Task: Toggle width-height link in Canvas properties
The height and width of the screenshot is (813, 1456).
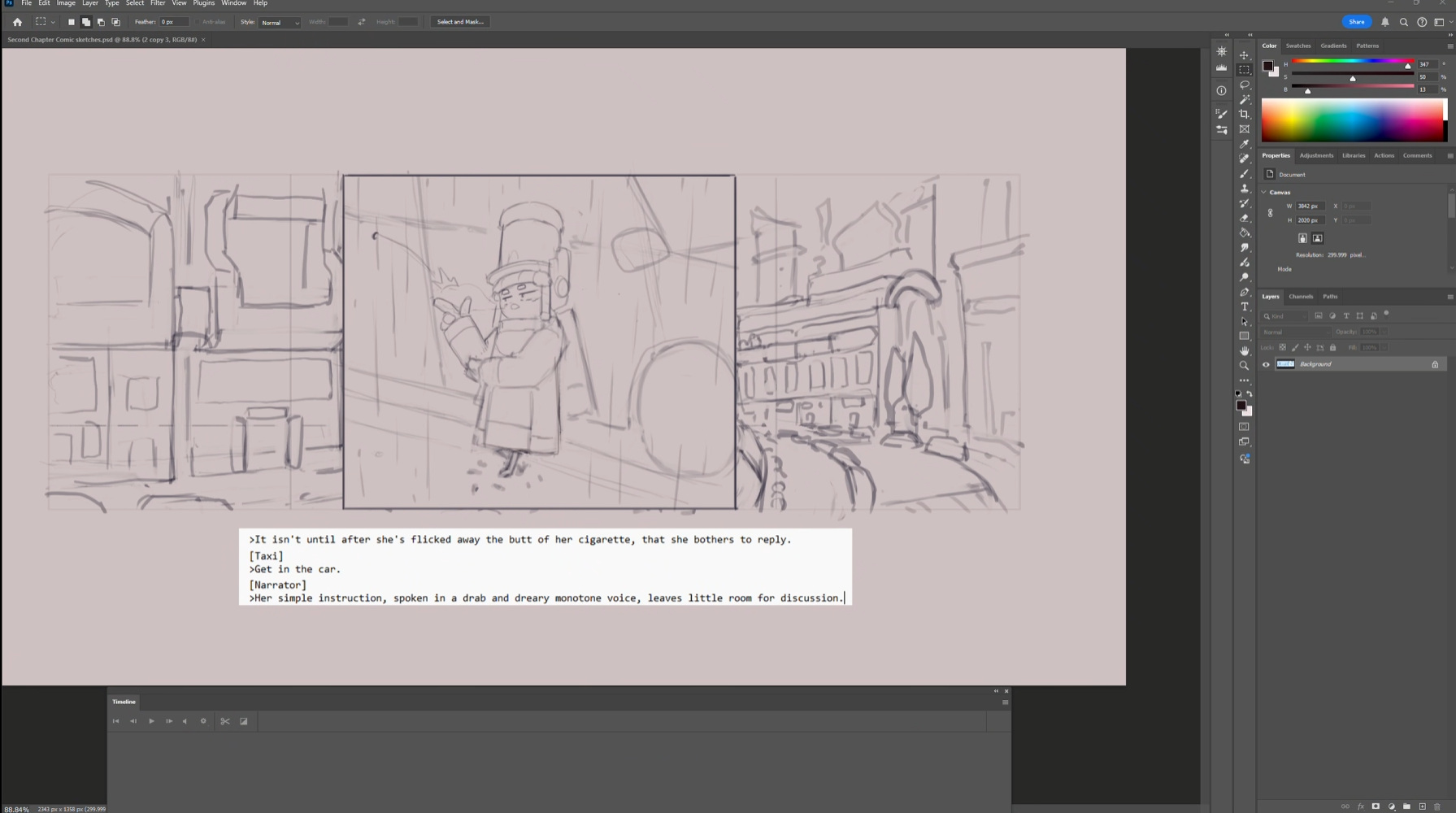Action: click(x=1271, y=213)
